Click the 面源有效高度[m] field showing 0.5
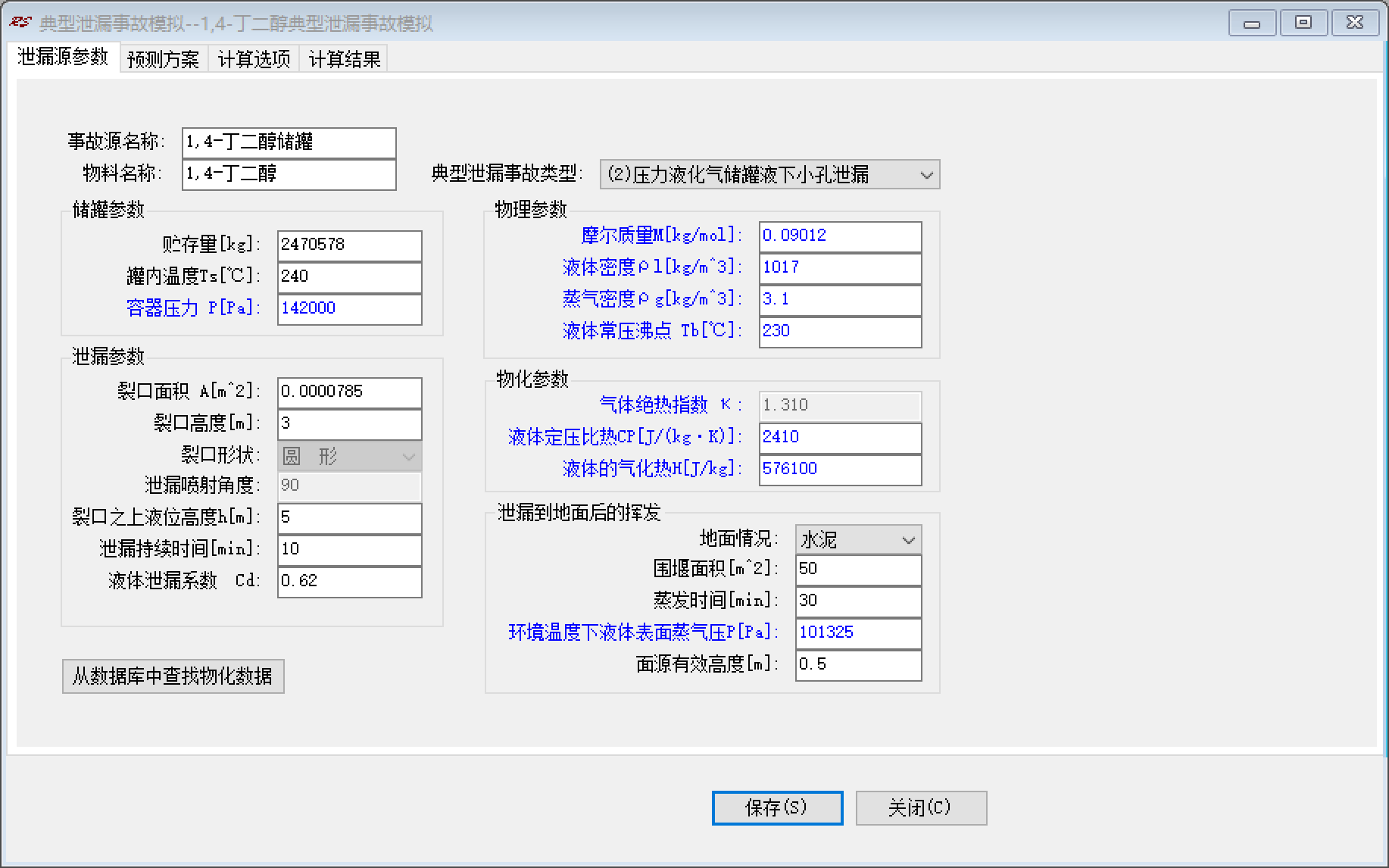This screenshot has width=1389, height=868. (x=859, y=665)
